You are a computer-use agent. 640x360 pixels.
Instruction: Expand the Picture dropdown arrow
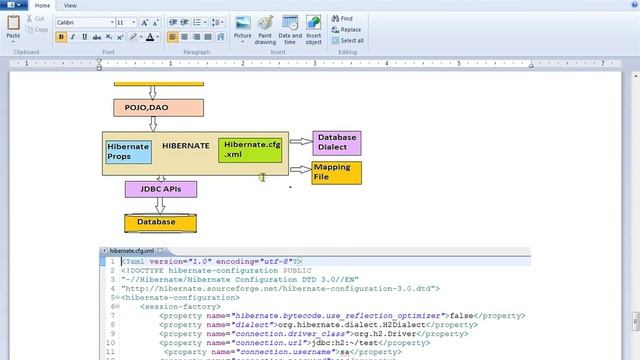242,42
